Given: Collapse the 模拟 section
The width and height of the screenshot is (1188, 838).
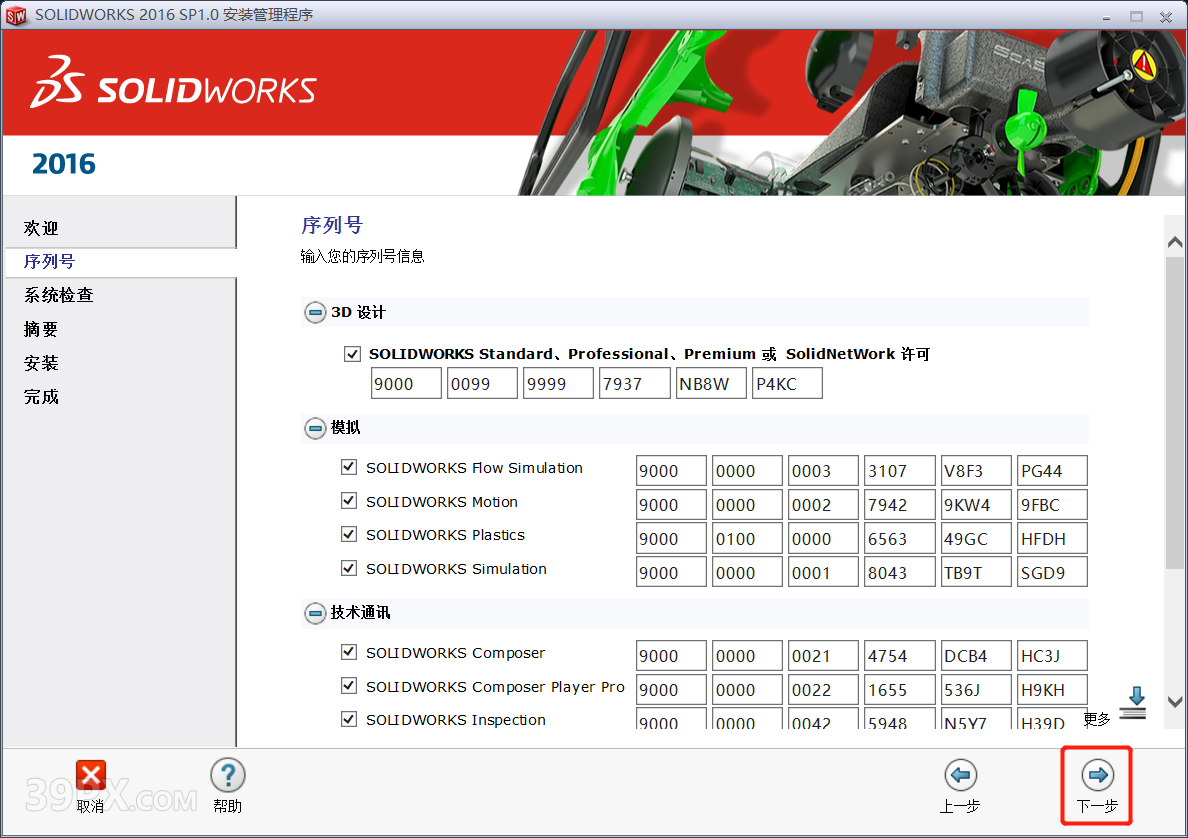Looking at the screenshot, I should pyautogui.click(x=313, y=428).
